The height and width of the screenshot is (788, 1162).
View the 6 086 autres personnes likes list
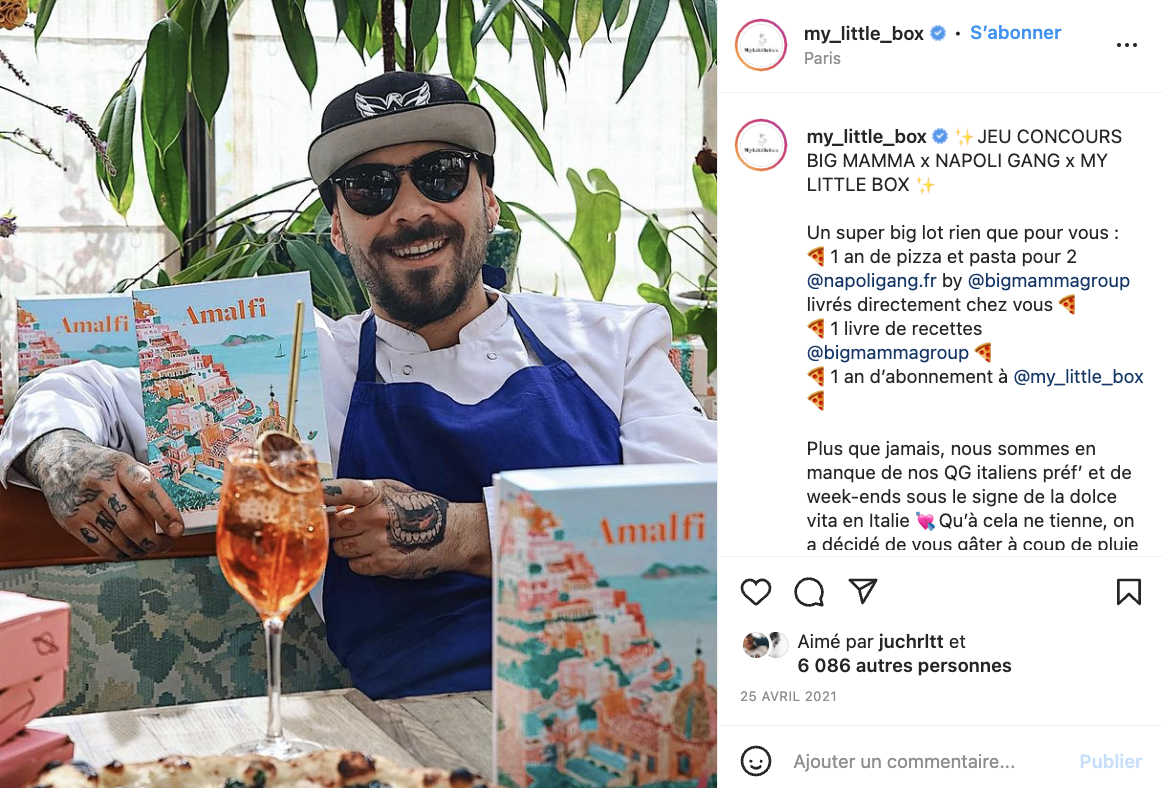(904, 666)
